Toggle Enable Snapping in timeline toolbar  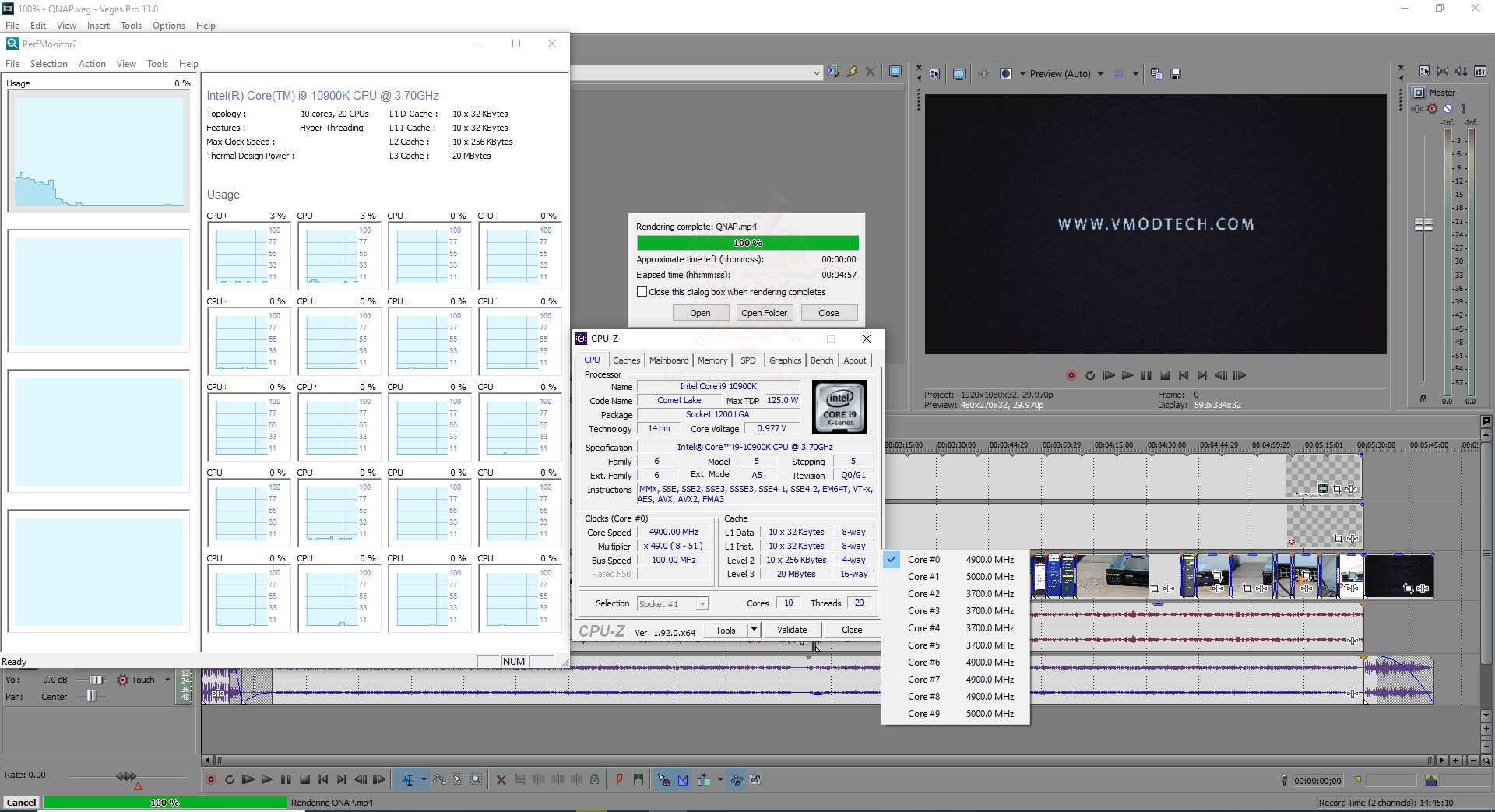(x=663, y=779)
